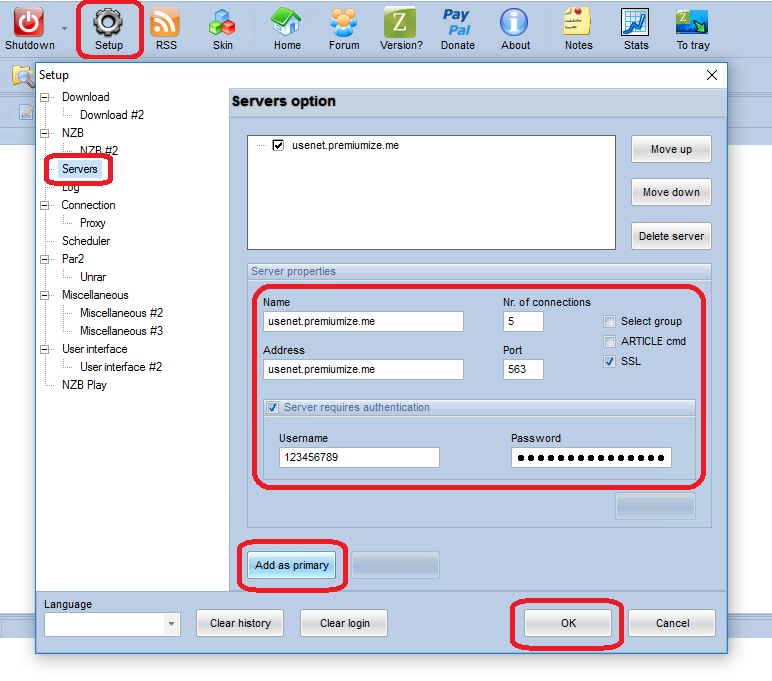Open the Forum people icon

pos(344,23)
